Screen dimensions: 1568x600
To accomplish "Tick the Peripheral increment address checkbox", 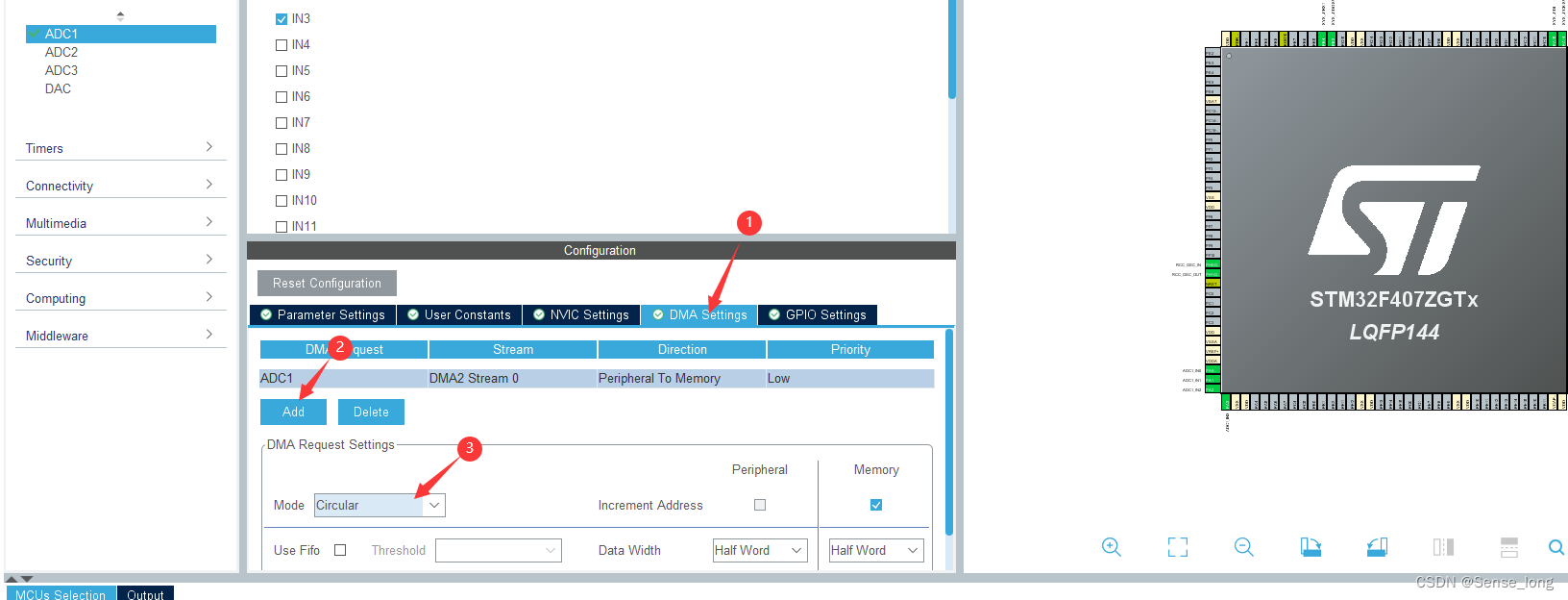I will click(x=760, y=505).
